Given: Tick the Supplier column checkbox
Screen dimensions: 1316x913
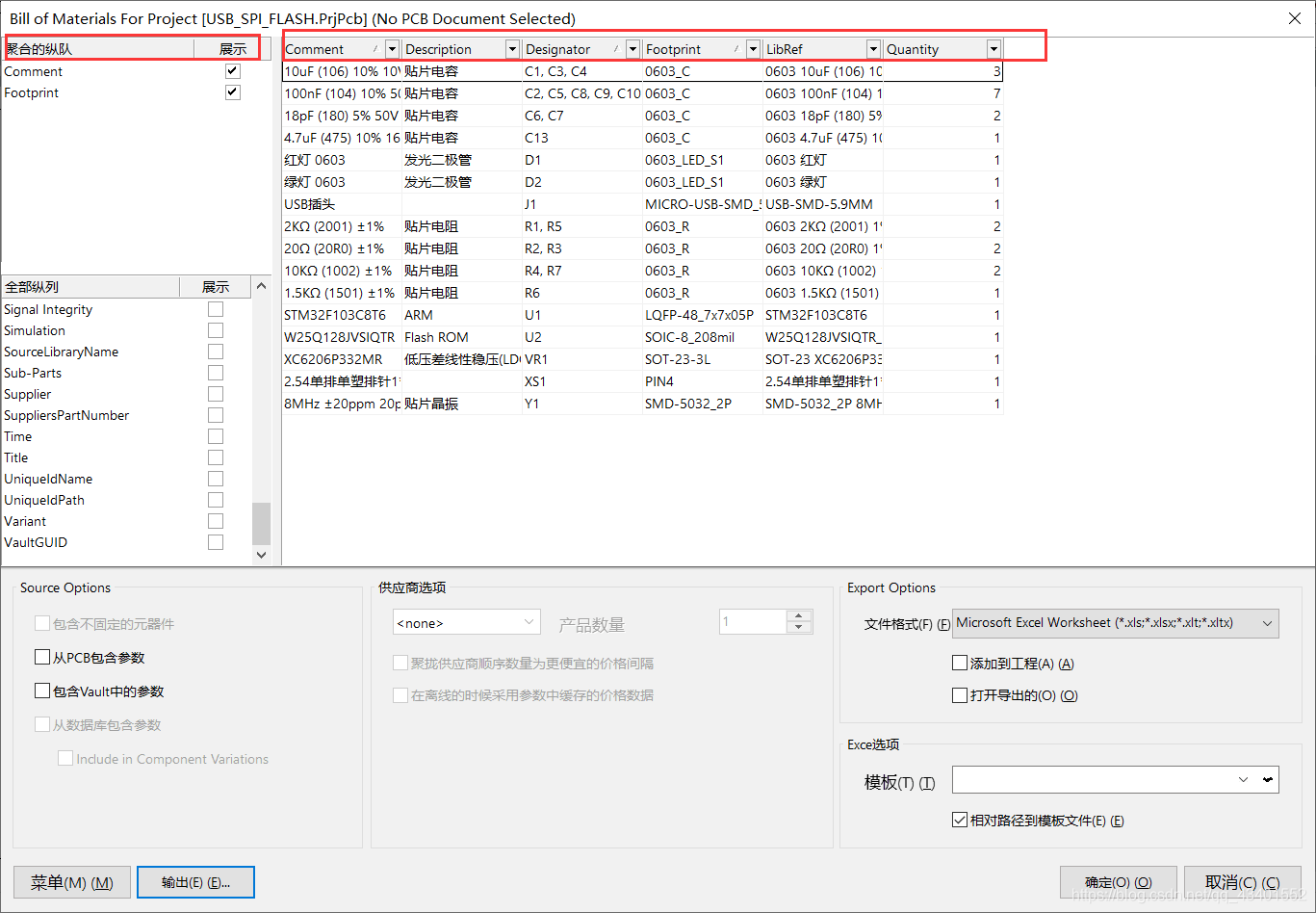Looking at the screenshot, I should [x=216, y=394].
